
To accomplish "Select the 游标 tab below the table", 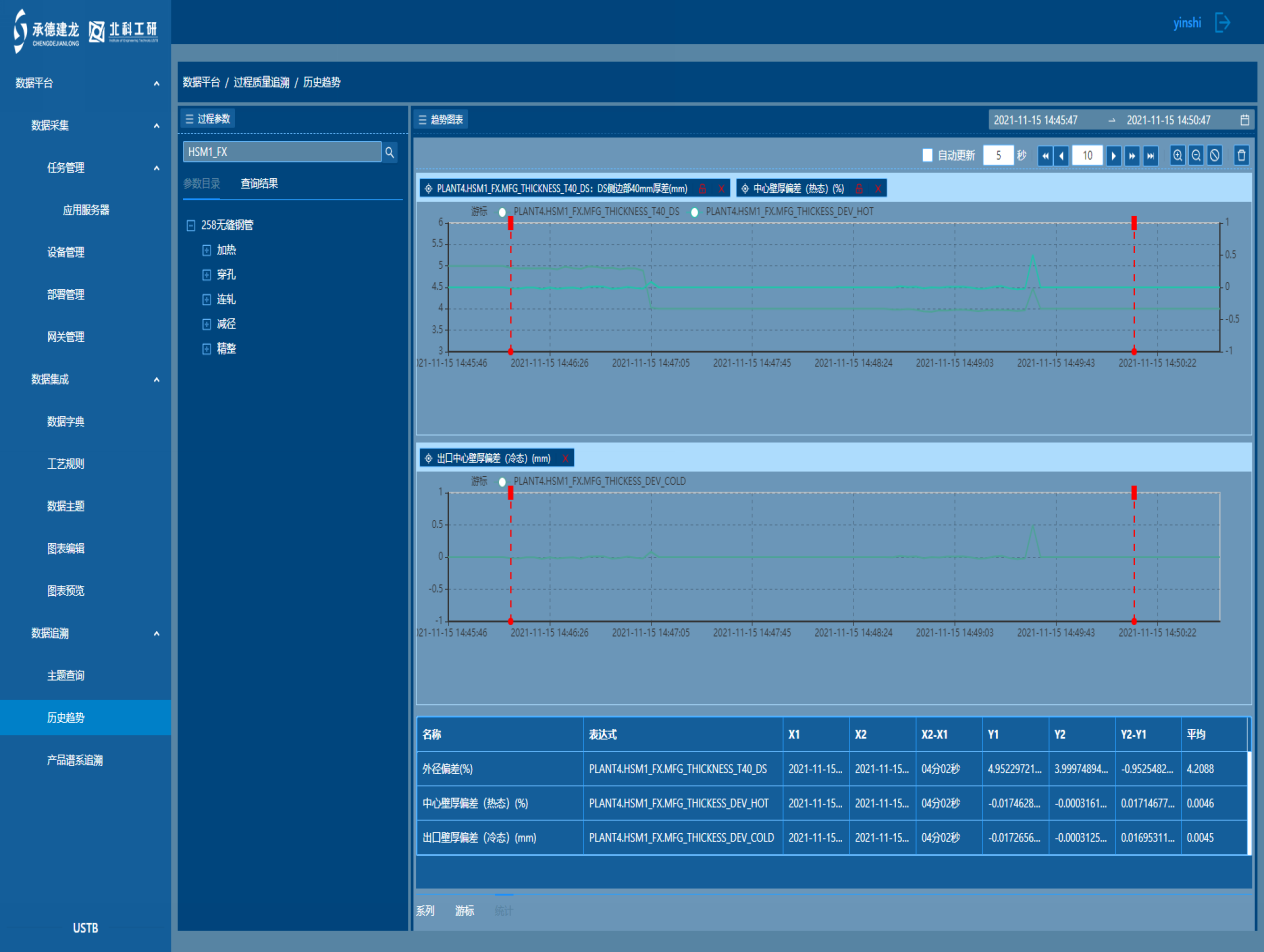I will 464,911.
